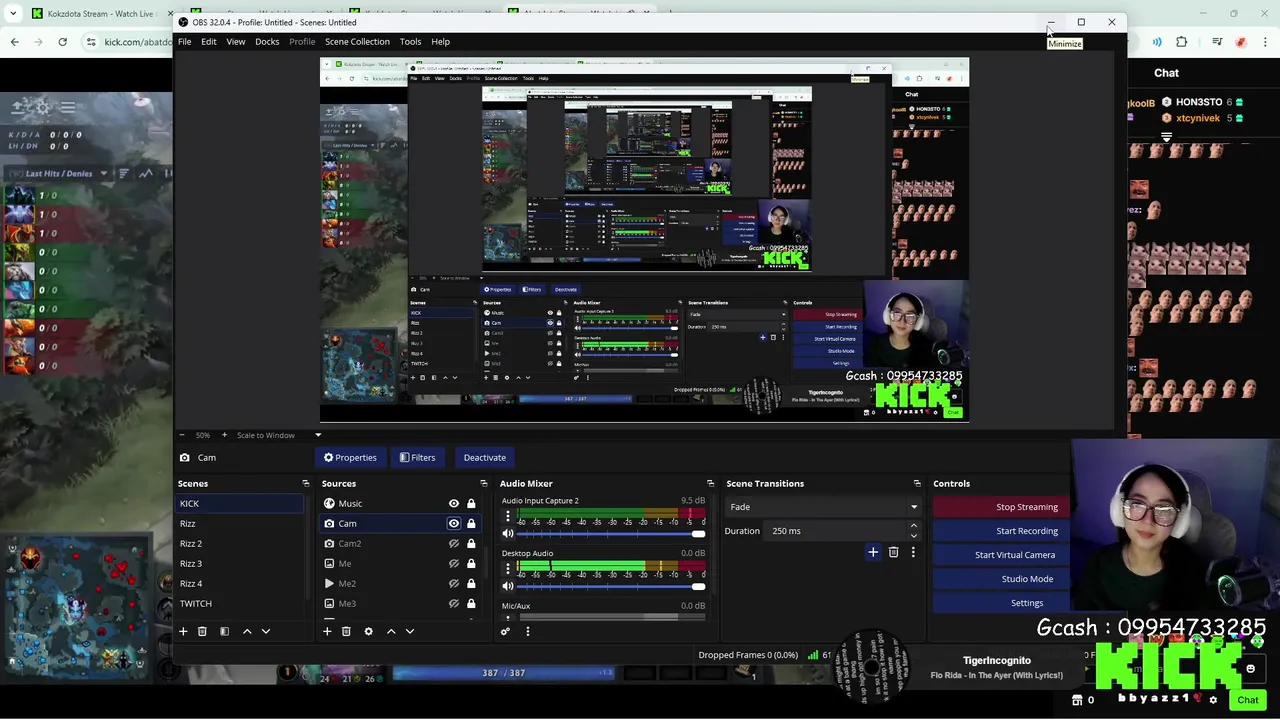The image size is (1280, 720).
Task: Show the Me3 source via eye icon
Action: [x=454, y=604]
